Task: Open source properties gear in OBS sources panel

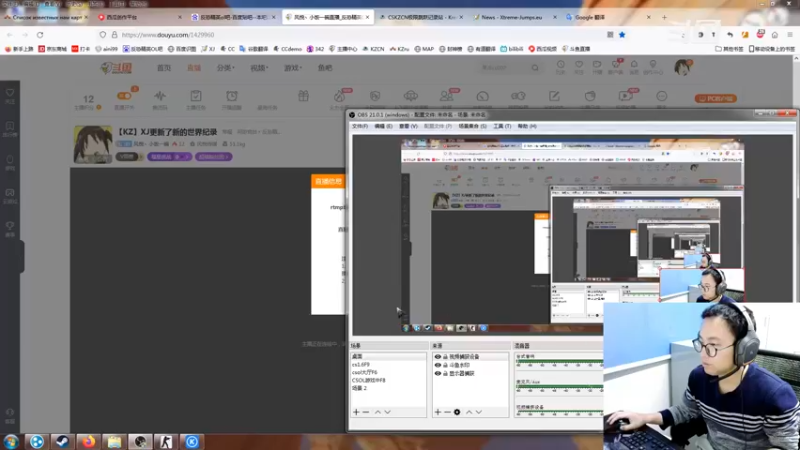Action: point(457,412)
